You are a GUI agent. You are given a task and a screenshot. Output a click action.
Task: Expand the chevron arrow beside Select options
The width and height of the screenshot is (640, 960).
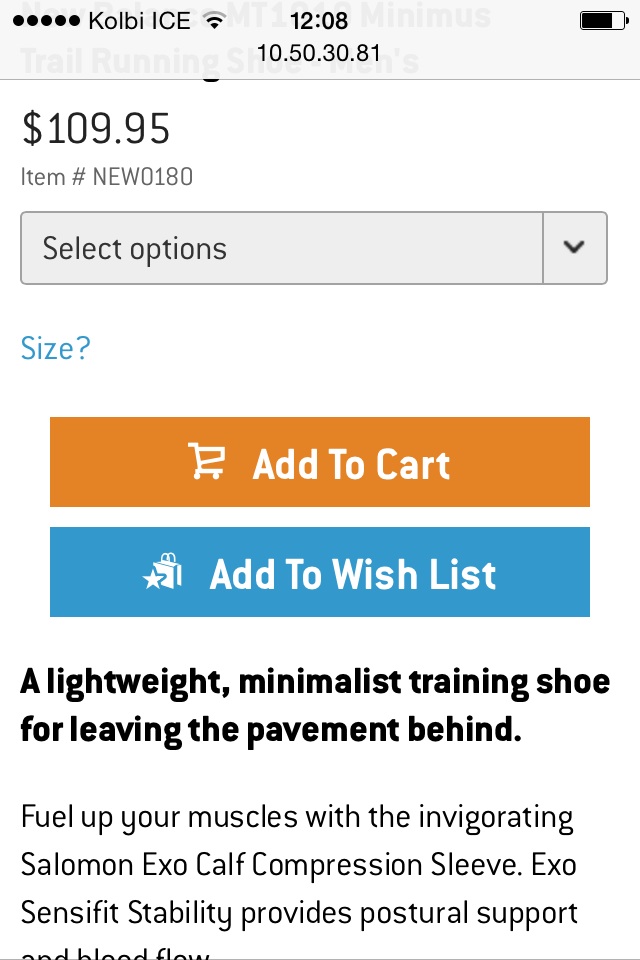tap(574, 248)
